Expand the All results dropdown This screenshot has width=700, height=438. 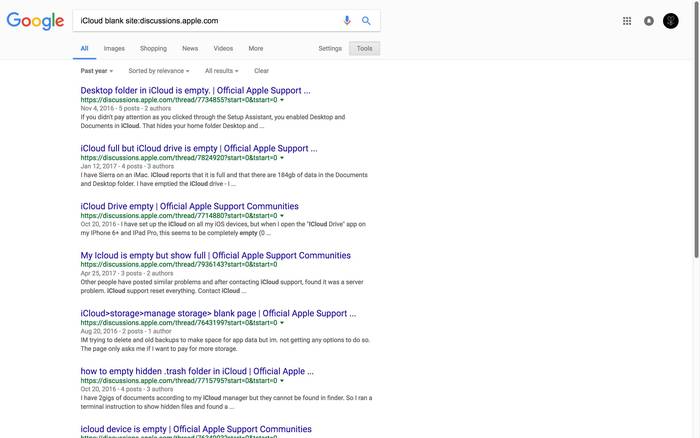pyautogui.click(x=221, y=71)
